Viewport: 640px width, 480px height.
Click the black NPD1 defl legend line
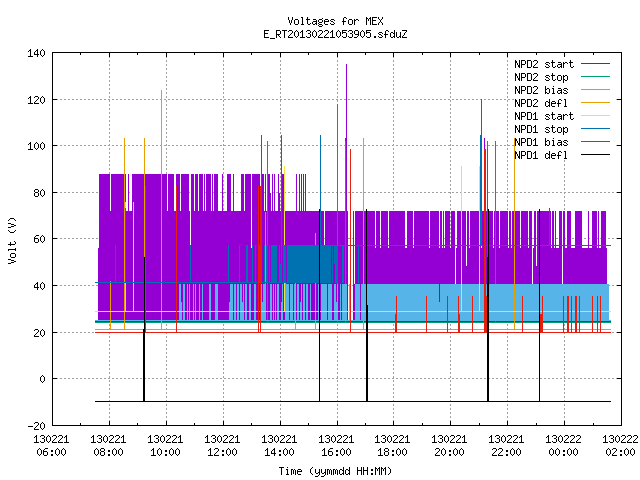[x=595, y=155]
